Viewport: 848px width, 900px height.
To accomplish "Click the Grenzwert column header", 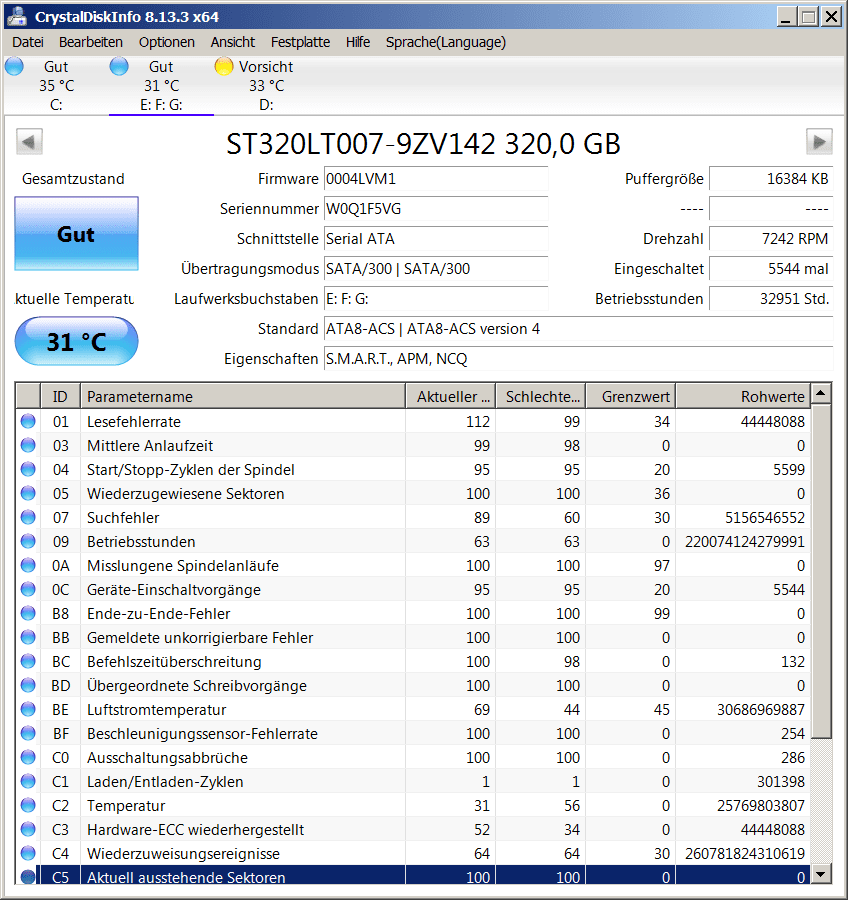I will 630,397.
